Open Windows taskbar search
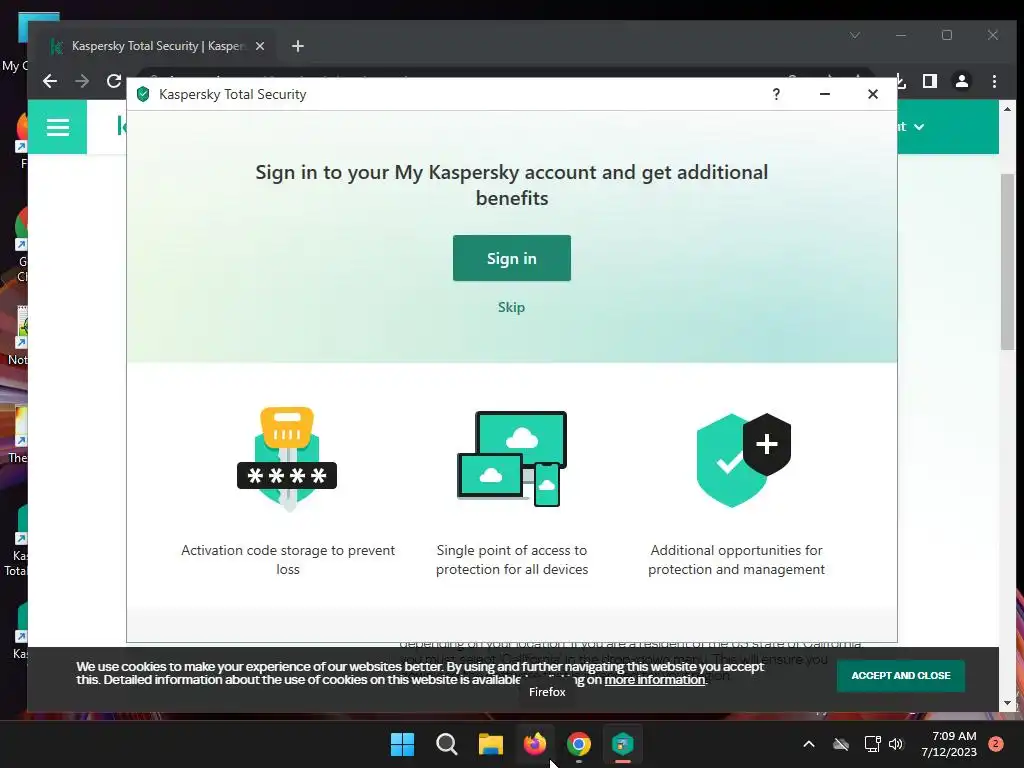 coord(447,744)
